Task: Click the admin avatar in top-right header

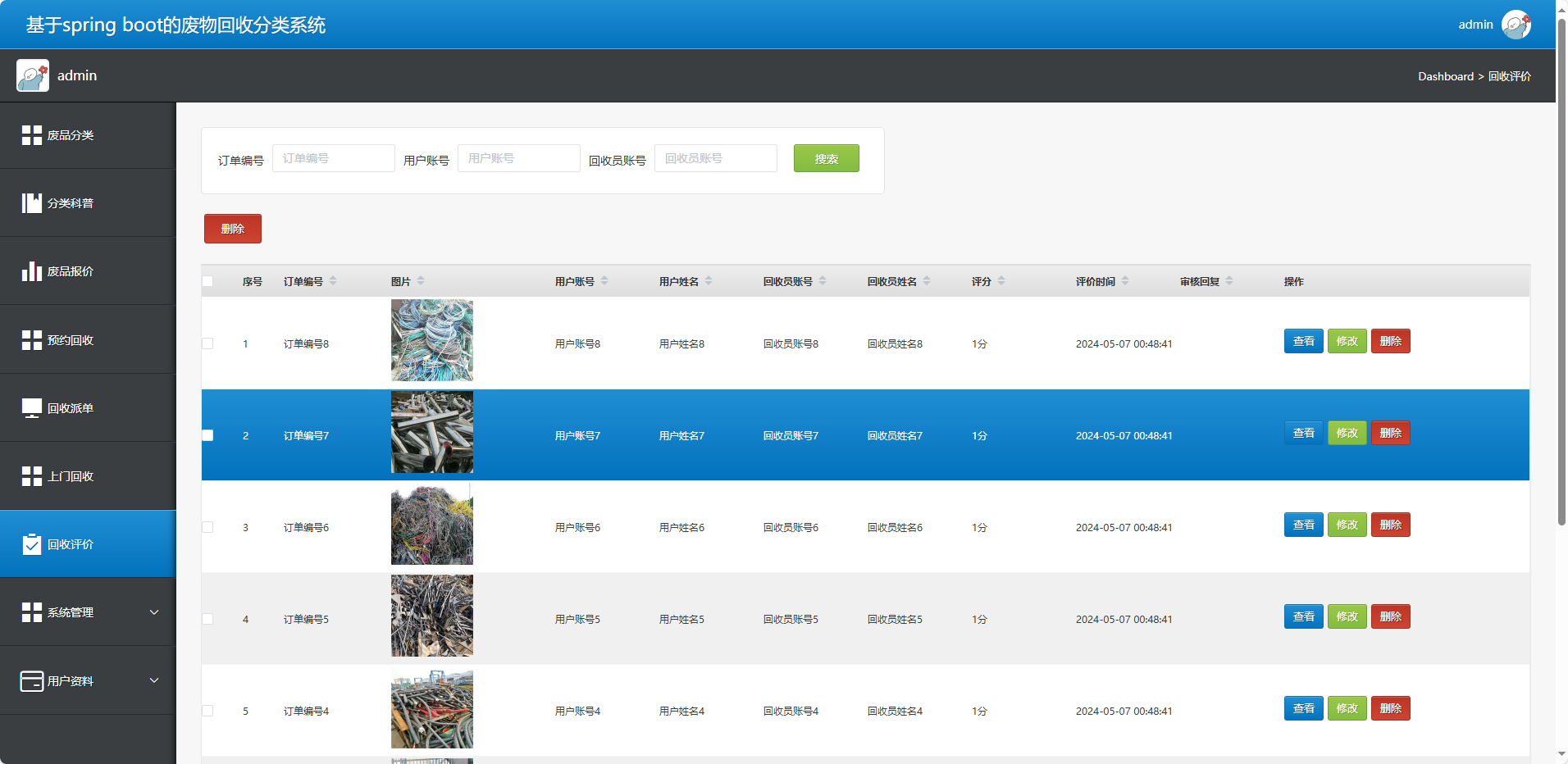Action: [x=1516, y=25]
